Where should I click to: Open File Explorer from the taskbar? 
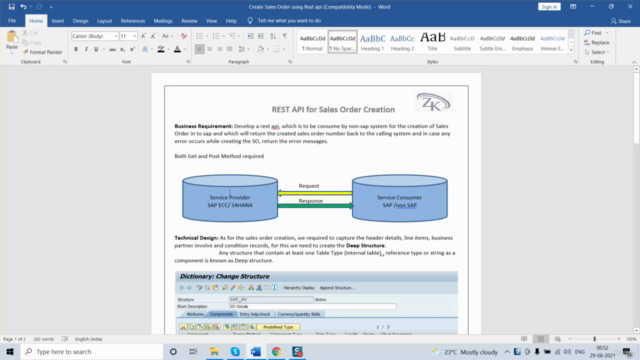pos(214,351)
